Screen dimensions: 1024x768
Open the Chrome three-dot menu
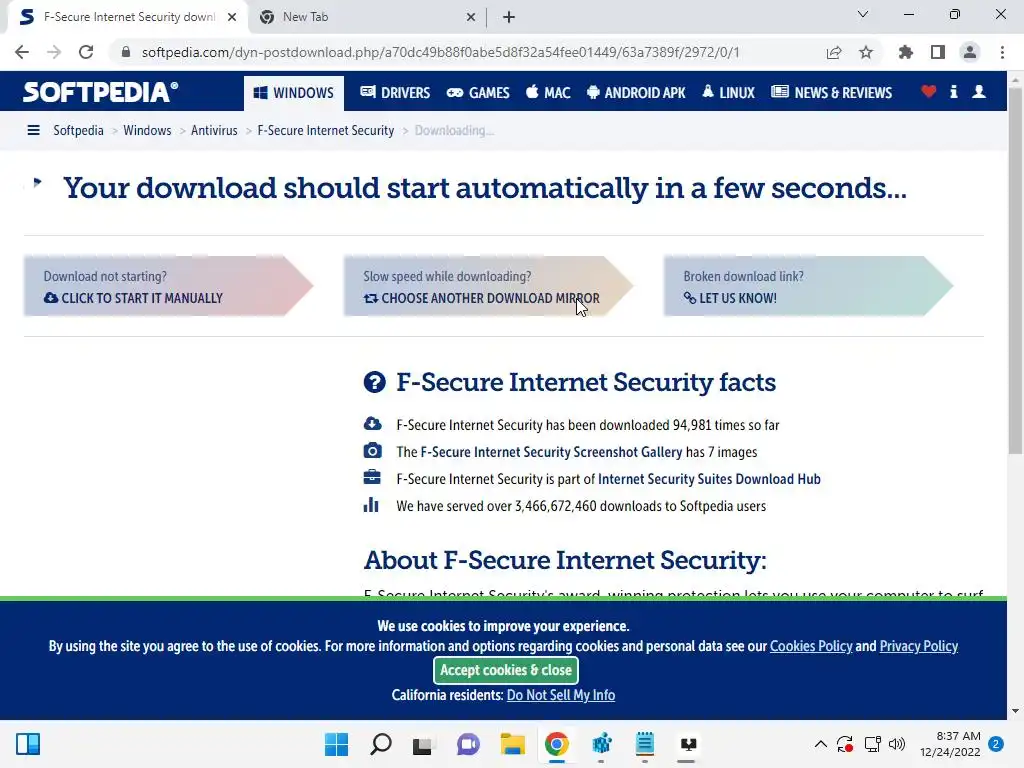point(1002,52)
